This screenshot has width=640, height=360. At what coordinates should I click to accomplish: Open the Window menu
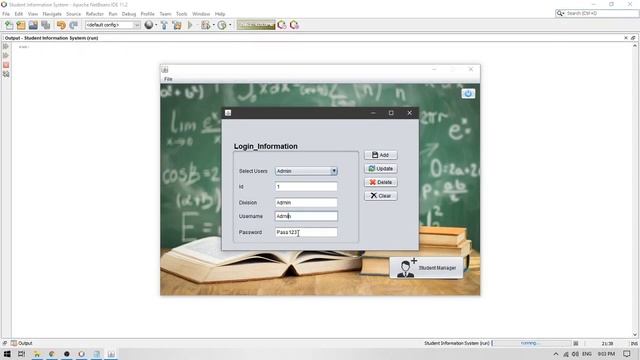pyautogui.click(x=201, y=14)
